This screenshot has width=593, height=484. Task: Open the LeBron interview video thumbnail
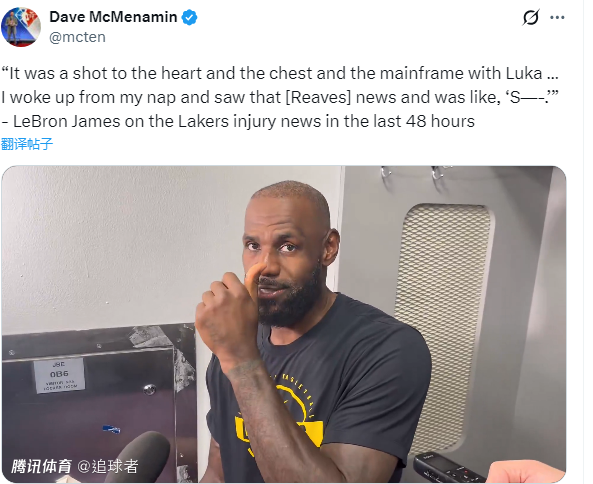[x=284, y=324]
